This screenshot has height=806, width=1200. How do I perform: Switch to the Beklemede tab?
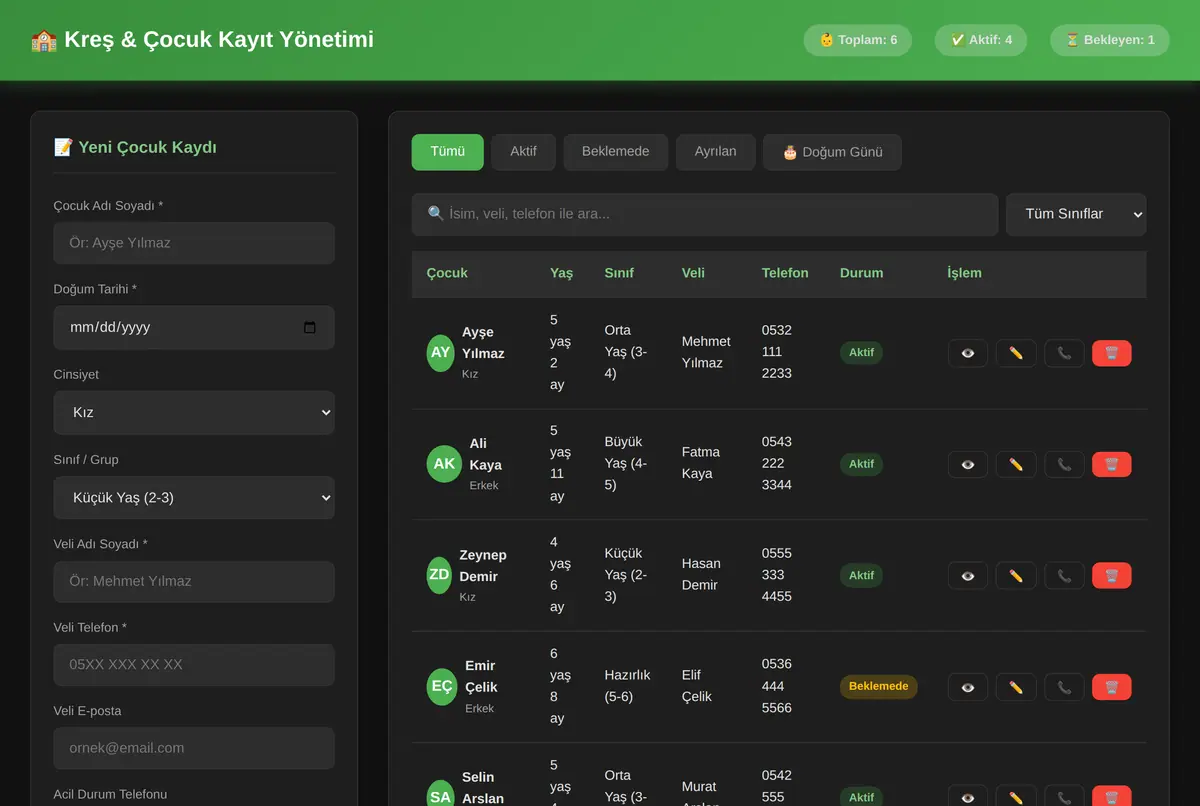click(615, 152)
